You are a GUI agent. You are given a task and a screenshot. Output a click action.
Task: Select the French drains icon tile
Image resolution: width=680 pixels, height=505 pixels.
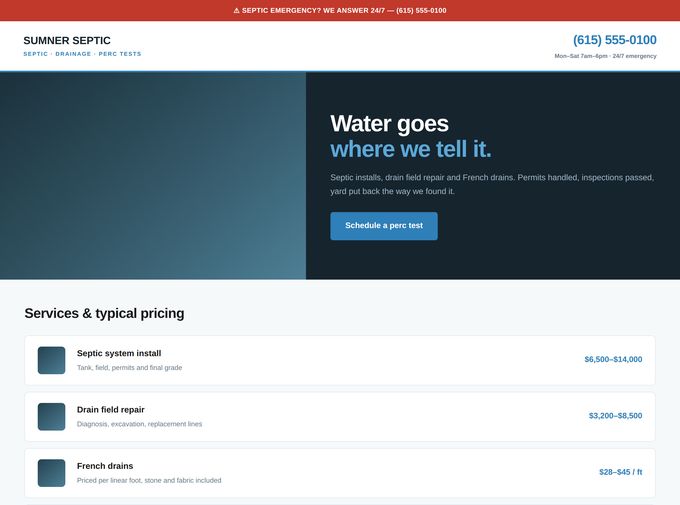52,473
